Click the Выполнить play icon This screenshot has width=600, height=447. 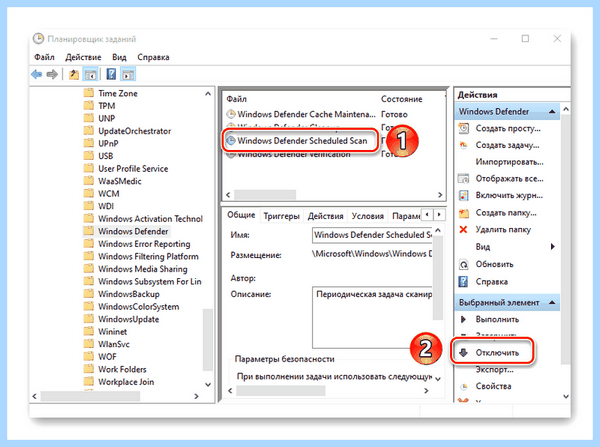[x=463, y=319]
